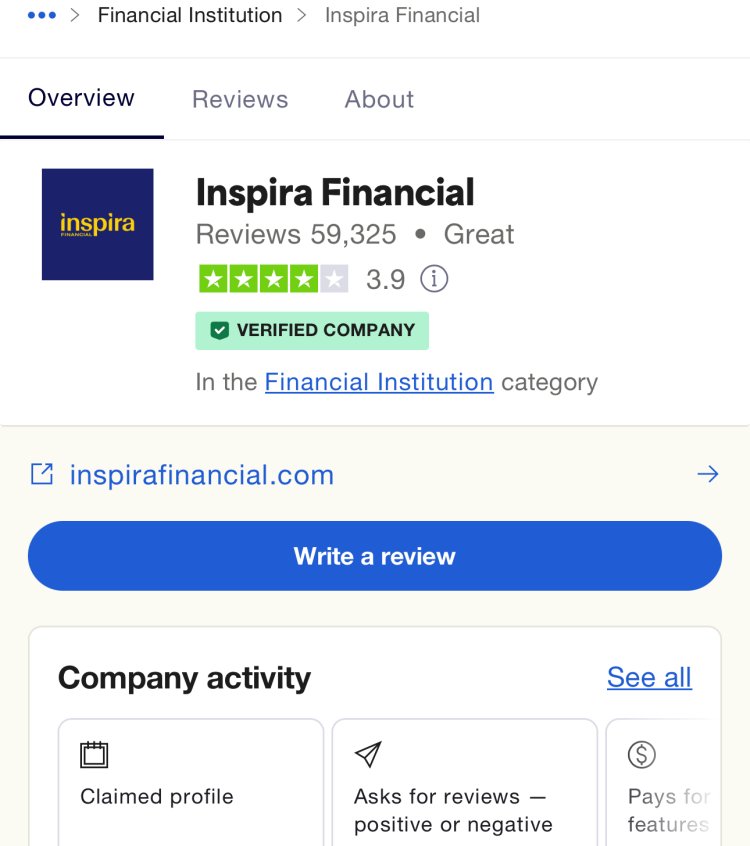Image resolution: width=750 pixels, height=846 pixels.
Task: Open the breadcrumb three-dot ellipsis
Action: [42, 15]
